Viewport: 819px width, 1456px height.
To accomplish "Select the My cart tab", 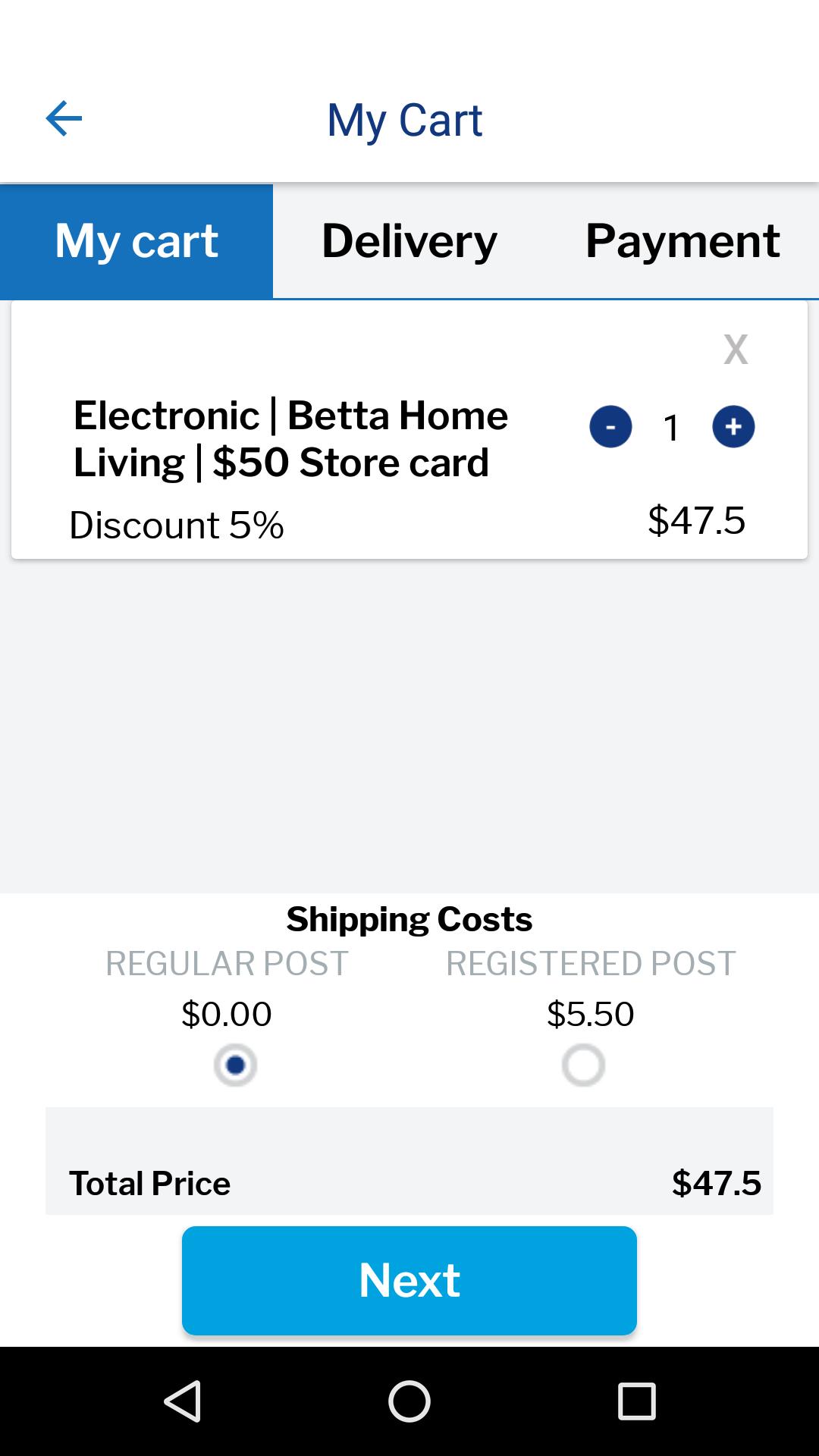I will click(136, 241).
